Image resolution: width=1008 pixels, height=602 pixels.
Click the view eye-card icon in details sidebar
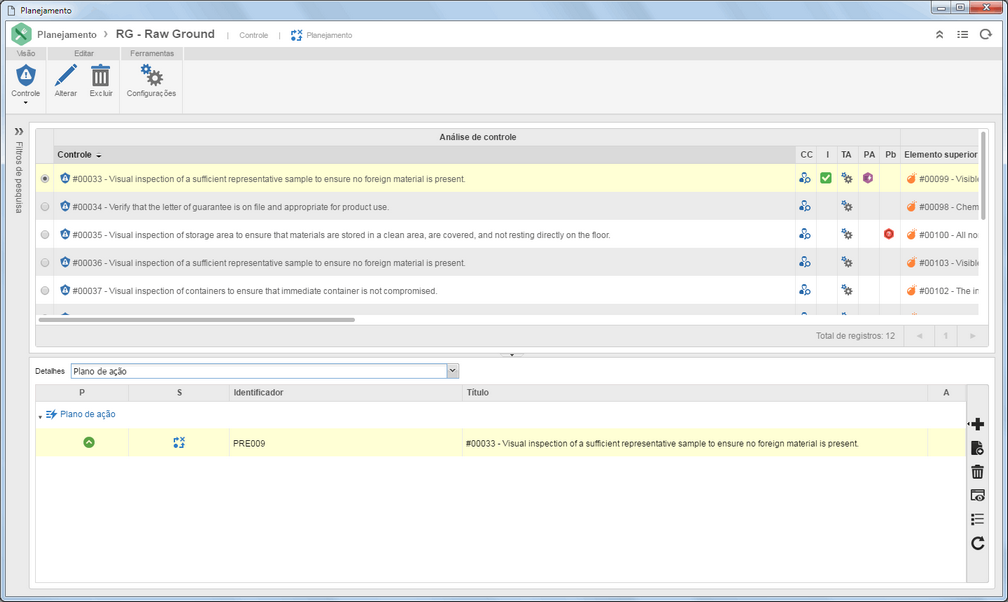[977, 495]
